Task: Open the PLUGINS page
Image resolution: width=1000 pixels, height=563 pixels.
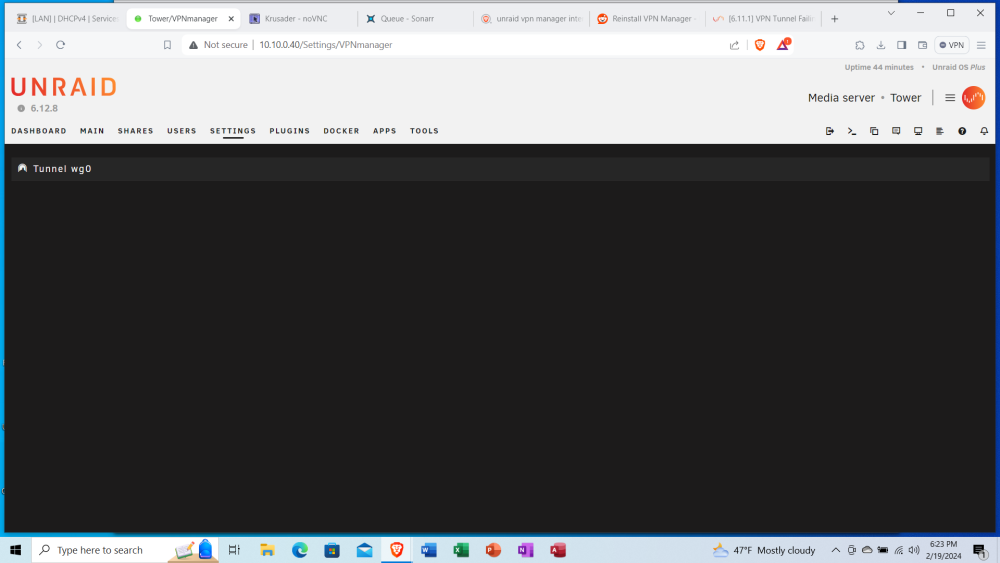Action: [290, 131]
